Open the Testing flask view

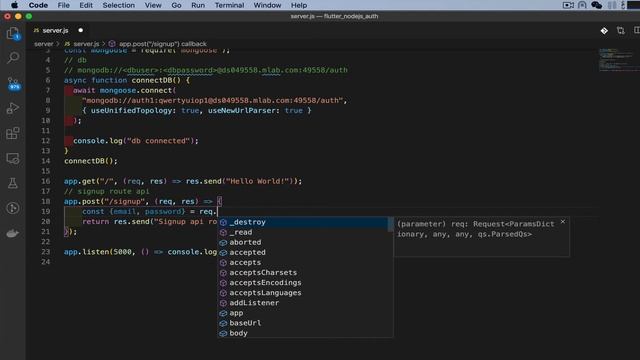tap(13, 183)
